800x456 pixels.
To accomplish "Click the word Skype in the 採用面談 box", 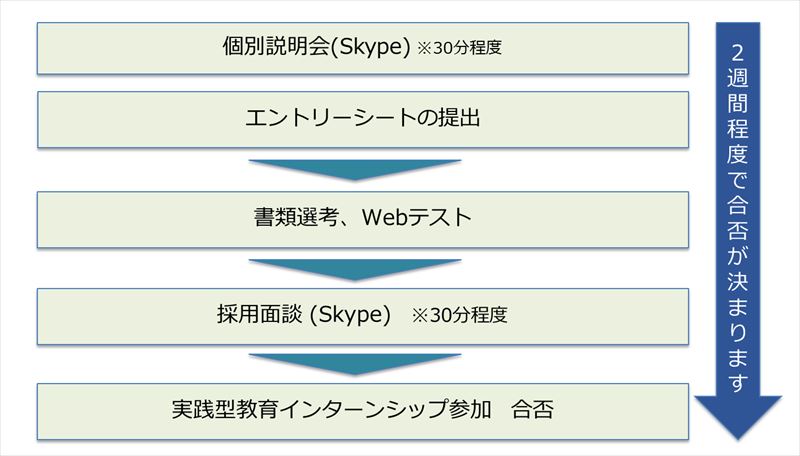I will pyautogui.click(x=350, y=315).
